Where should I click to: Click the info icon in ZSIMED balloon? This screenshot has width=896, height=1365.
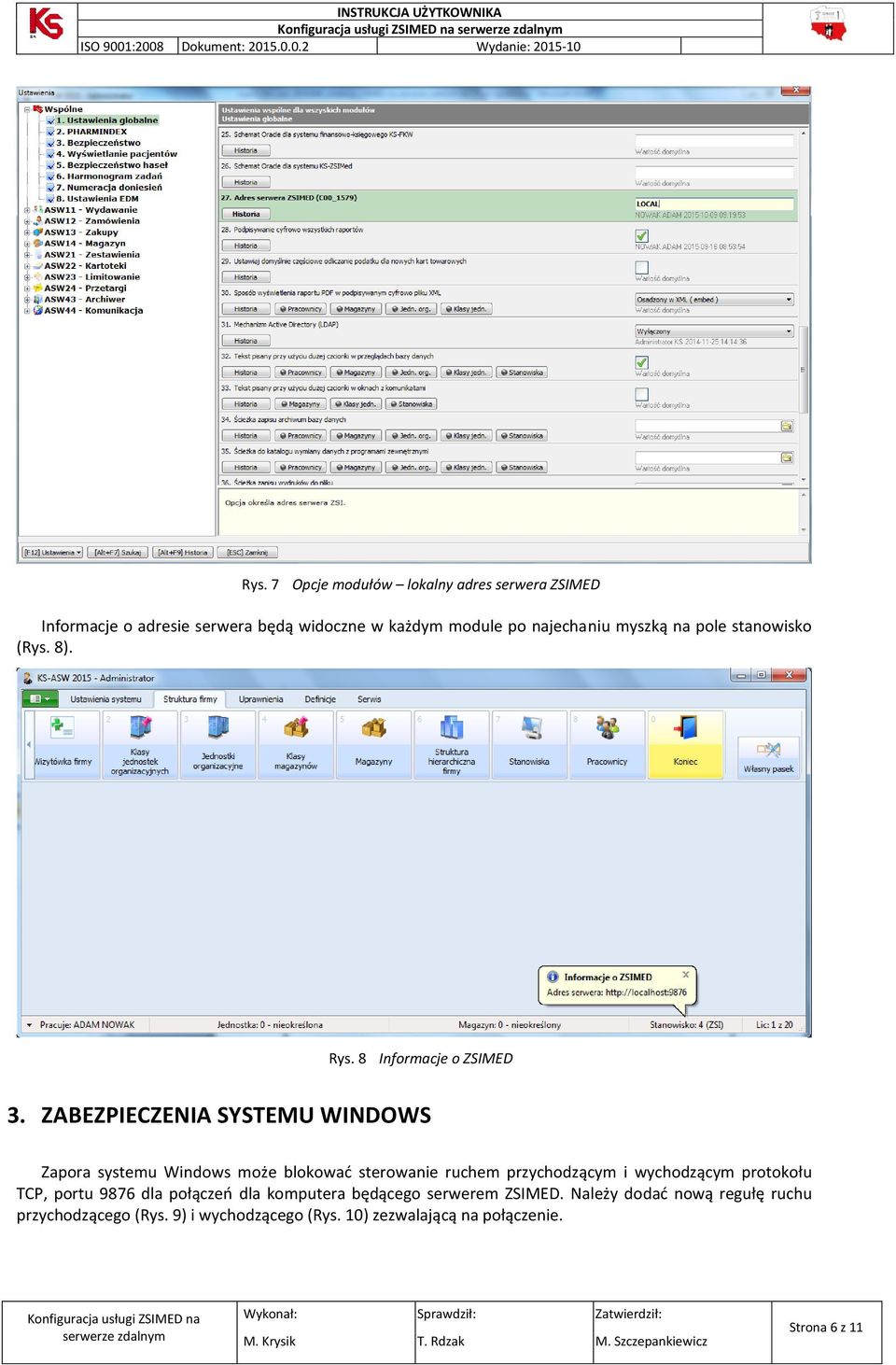[553, 977]
